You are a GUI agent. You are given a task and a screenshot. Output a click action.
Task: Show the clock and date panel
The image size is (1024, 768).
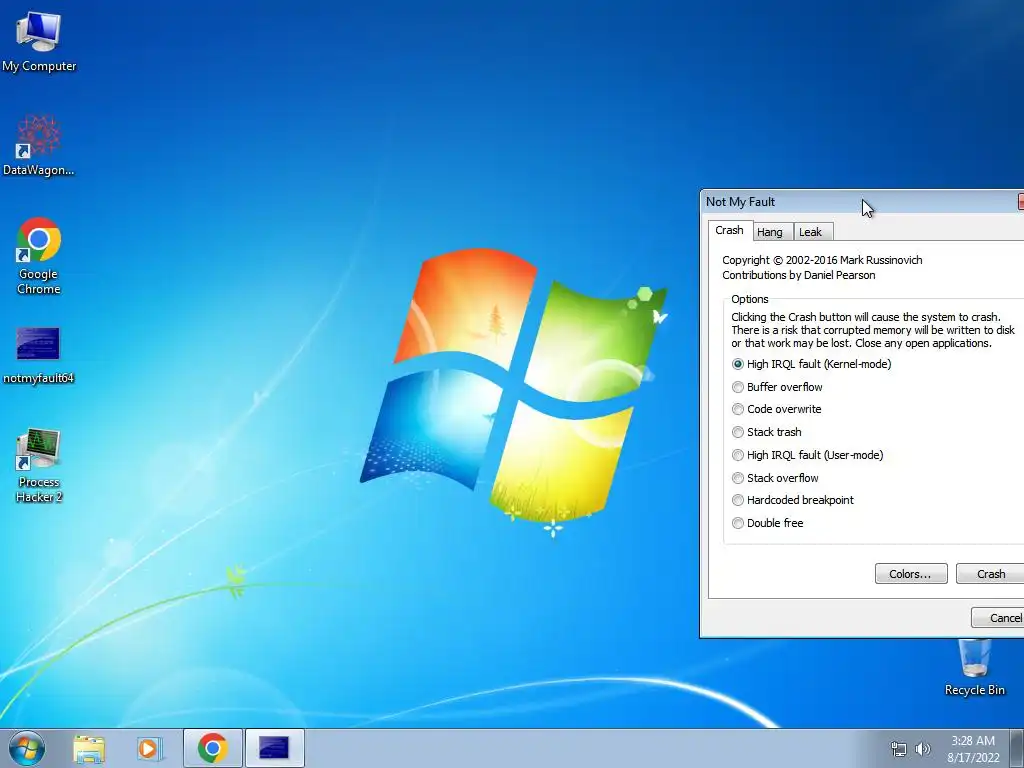(x=973, y=749)
